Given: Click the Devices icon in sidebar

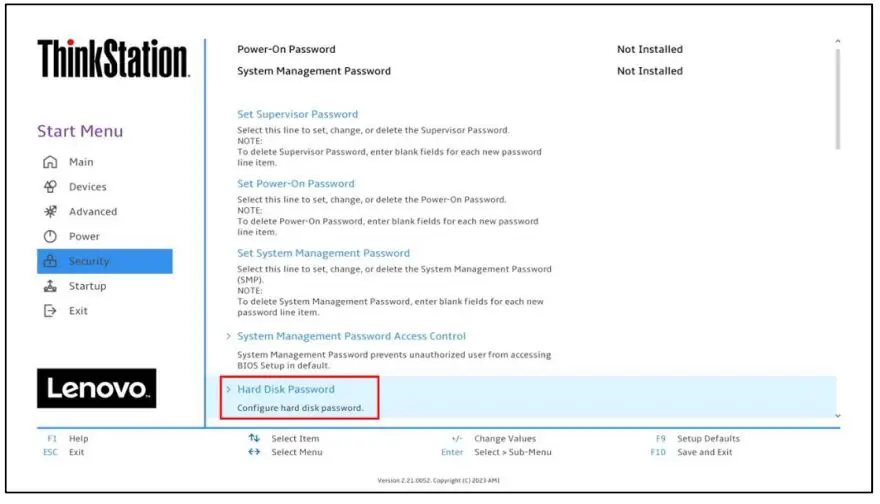Looking at the screenshot, I should (50, 187).
